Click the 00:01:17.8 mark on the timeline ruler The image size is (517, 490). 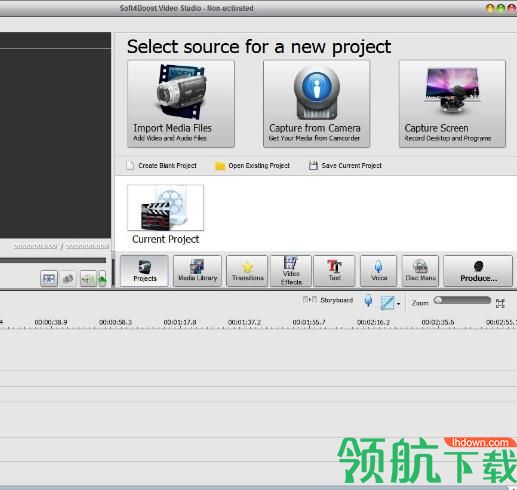(x=180, y=322)
